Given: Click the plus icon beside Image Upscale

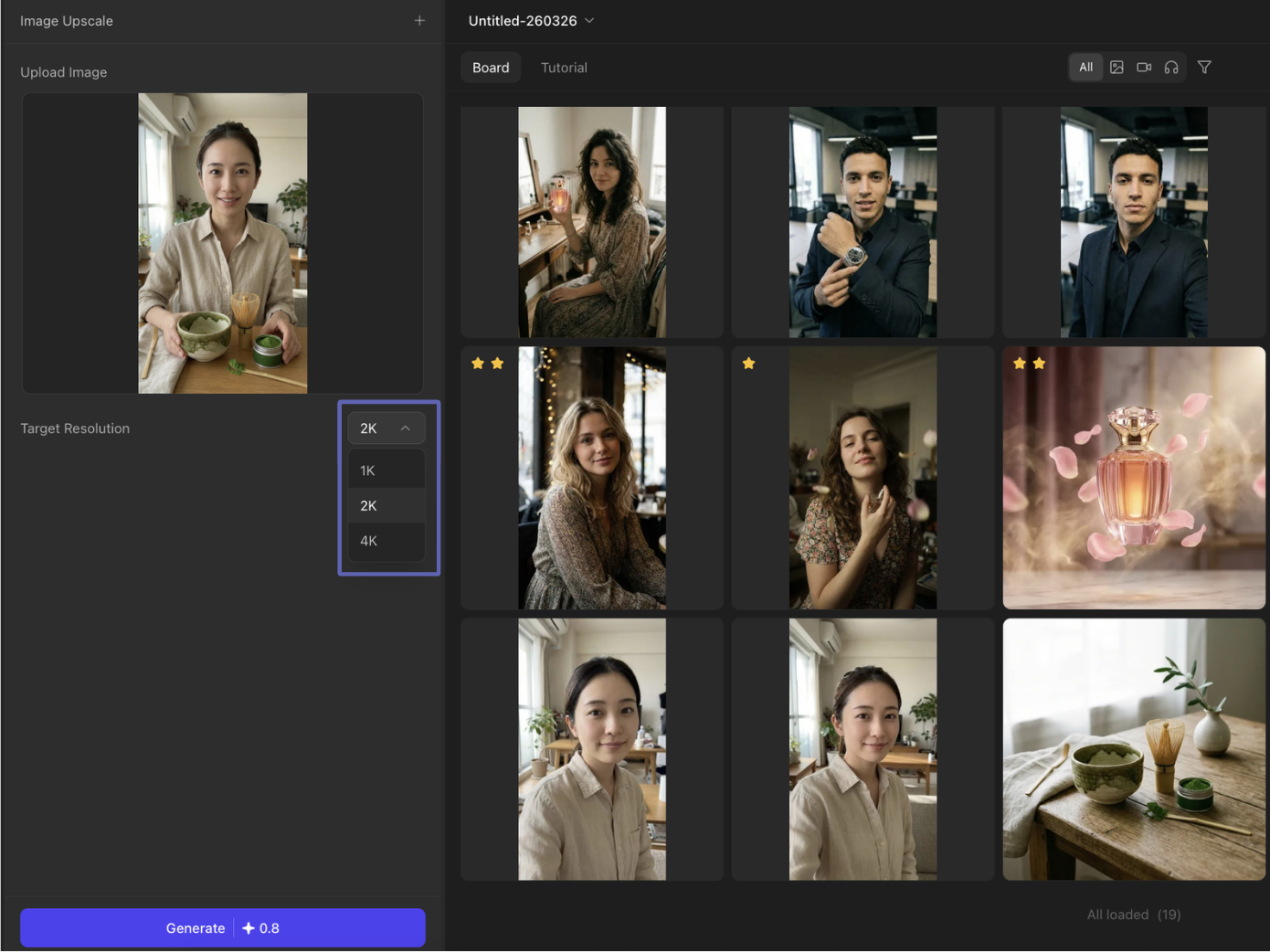Looking at the screenshot, I should (419, 20).
